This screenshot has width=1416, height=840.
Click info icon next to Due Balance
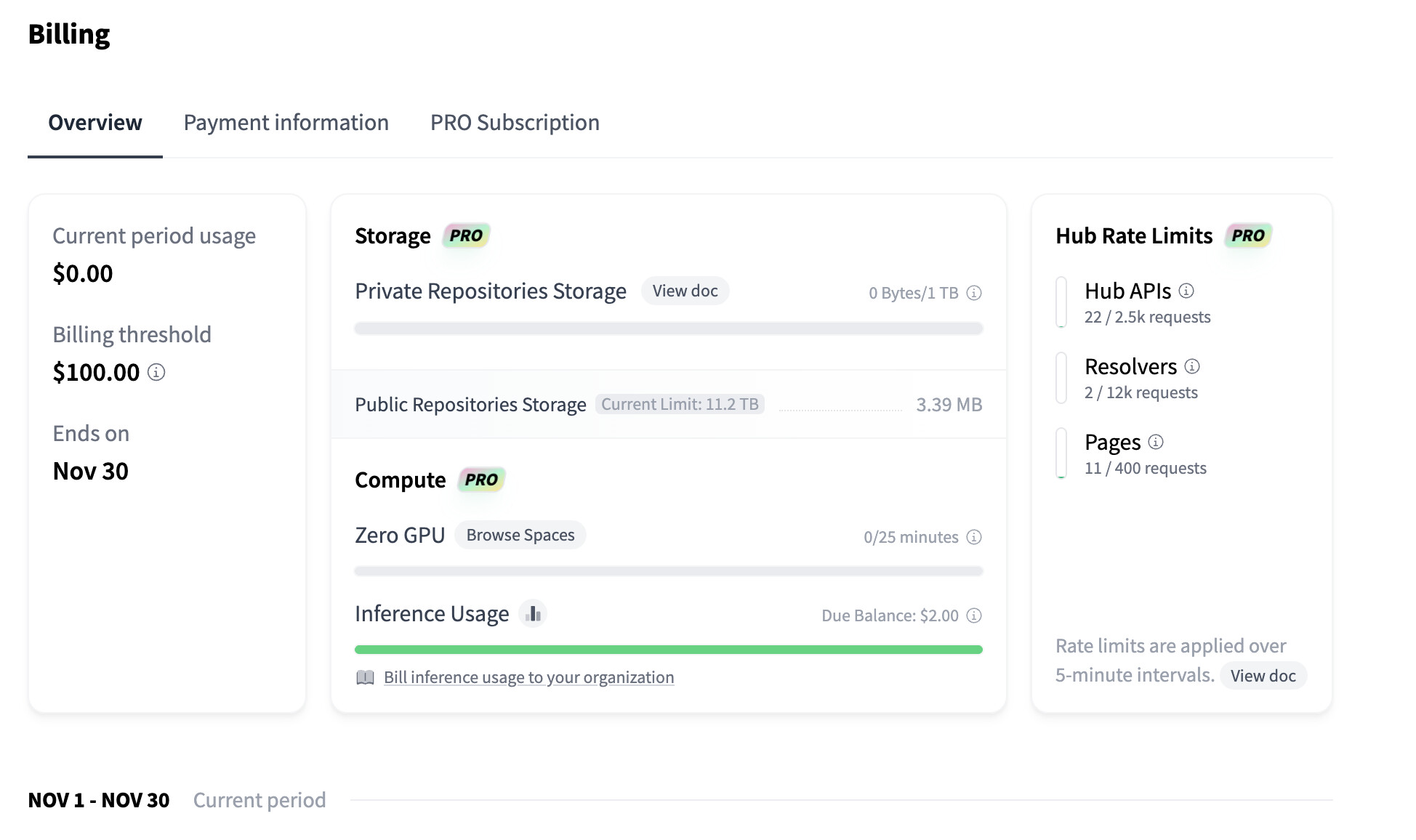point(974,615)
